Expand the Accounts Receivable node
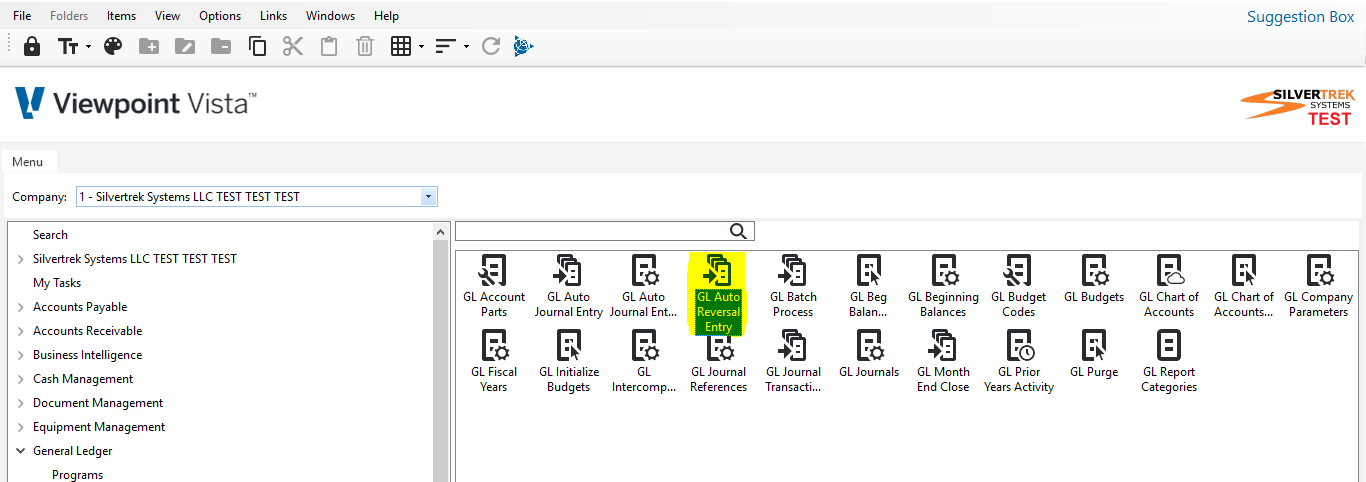 click(x=20, y=331)
